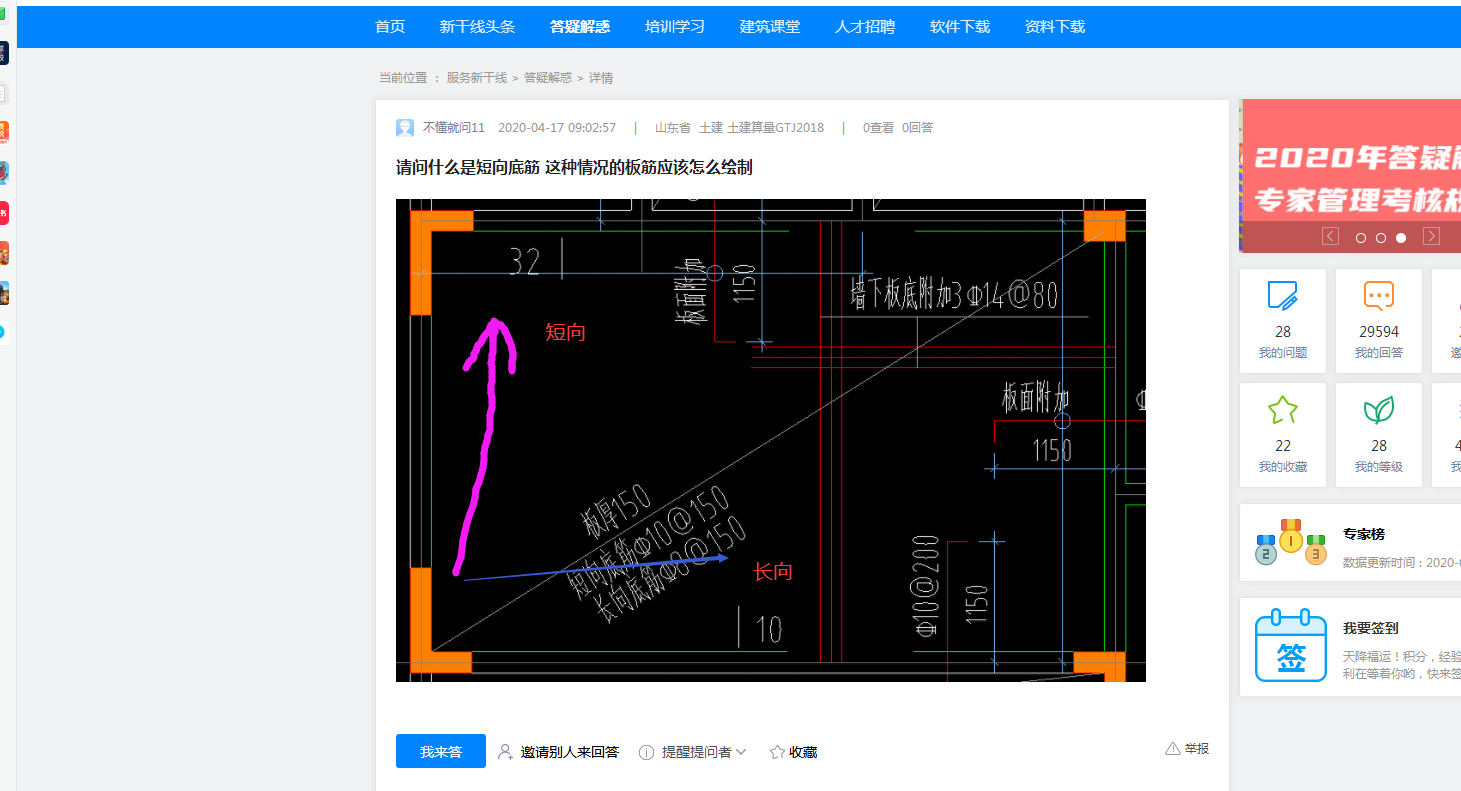The height and width of the screenshot is (791, 1461).
Task: Click the person icon beside 邀请别人来回答
Action: point(505,752)
